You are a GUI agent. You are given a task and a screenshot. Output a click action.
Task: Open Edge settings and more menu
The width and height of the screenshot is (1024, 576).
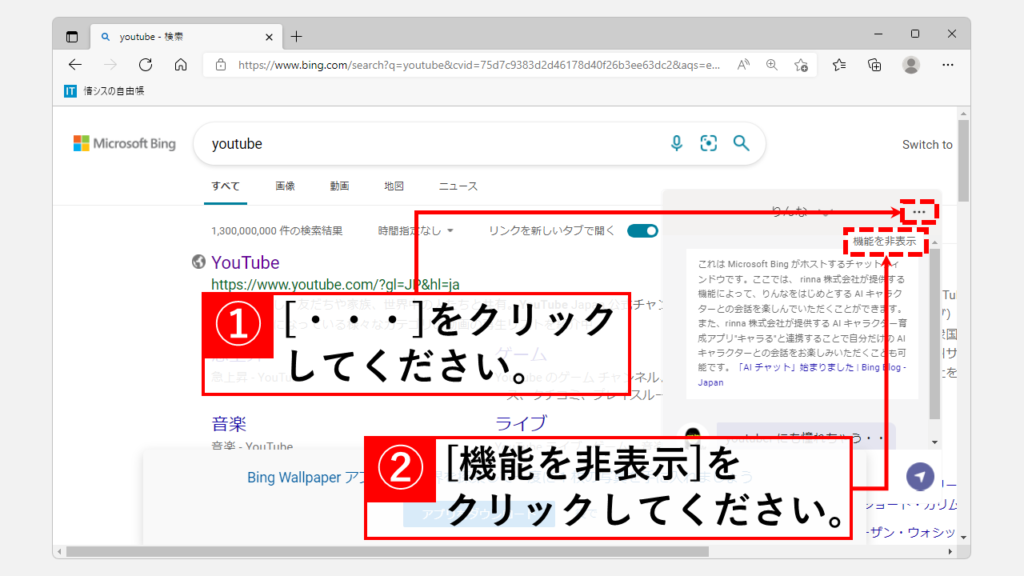(948, 65)
